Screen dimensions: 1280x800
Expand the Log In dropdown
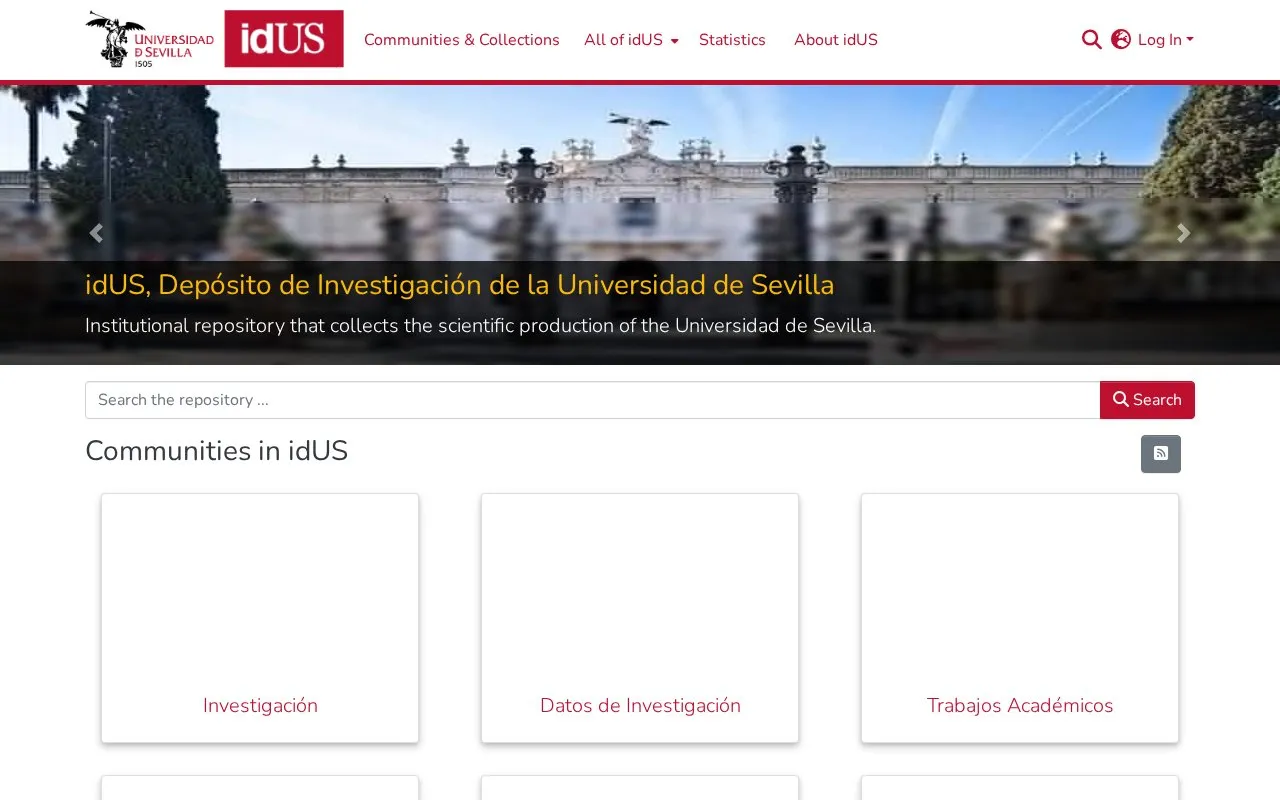tap(1166, 40)
